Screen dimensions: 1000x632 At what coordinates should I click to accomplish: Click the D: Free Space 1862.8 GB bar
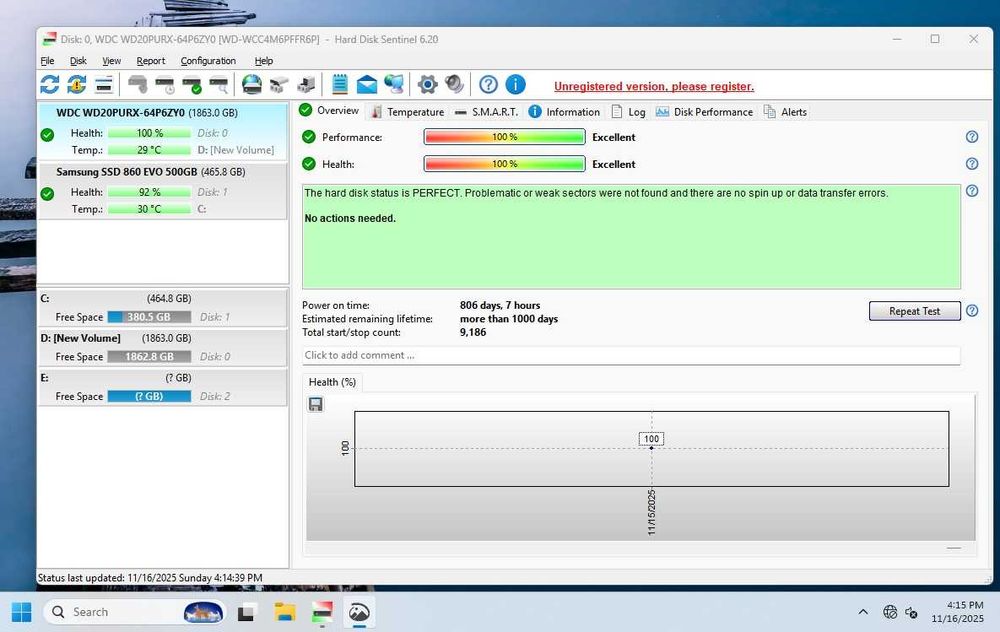149,356
